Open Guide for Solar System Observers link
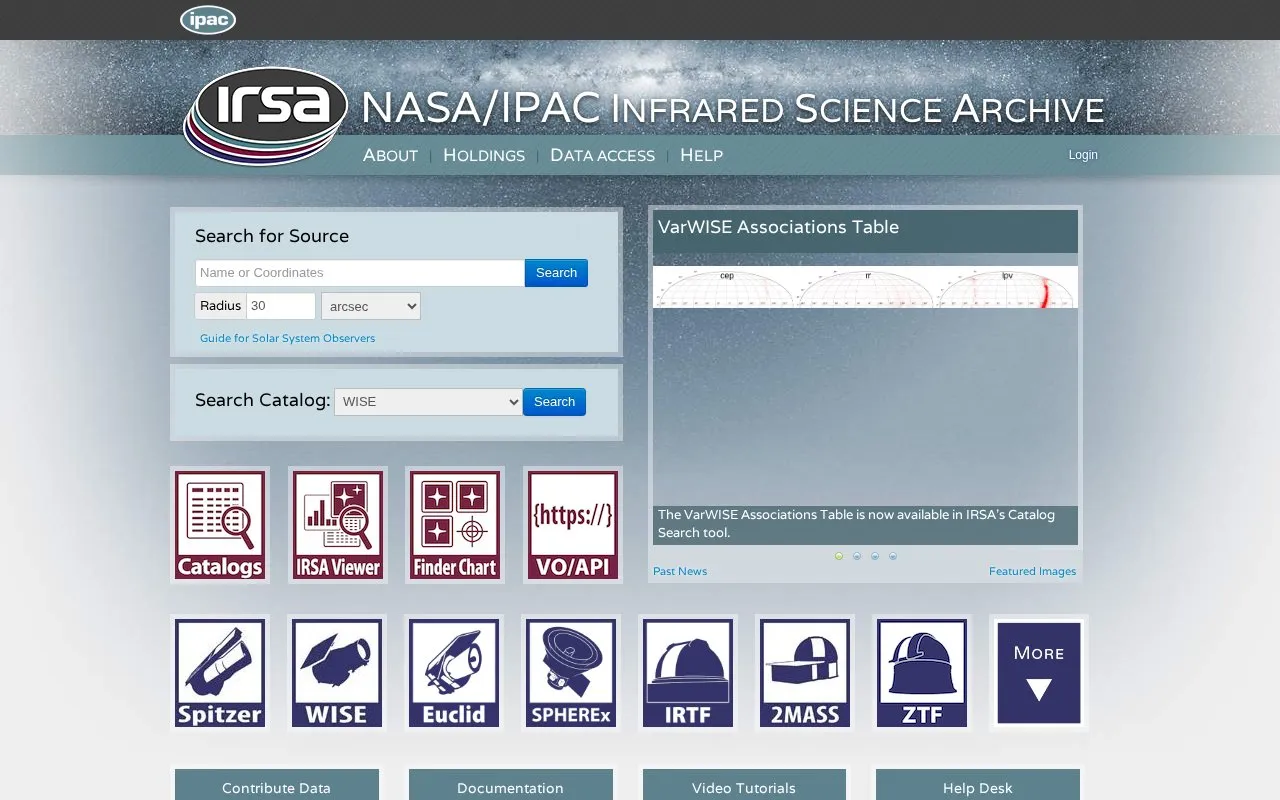This screenshot has height=800, width=1280. 288,338
